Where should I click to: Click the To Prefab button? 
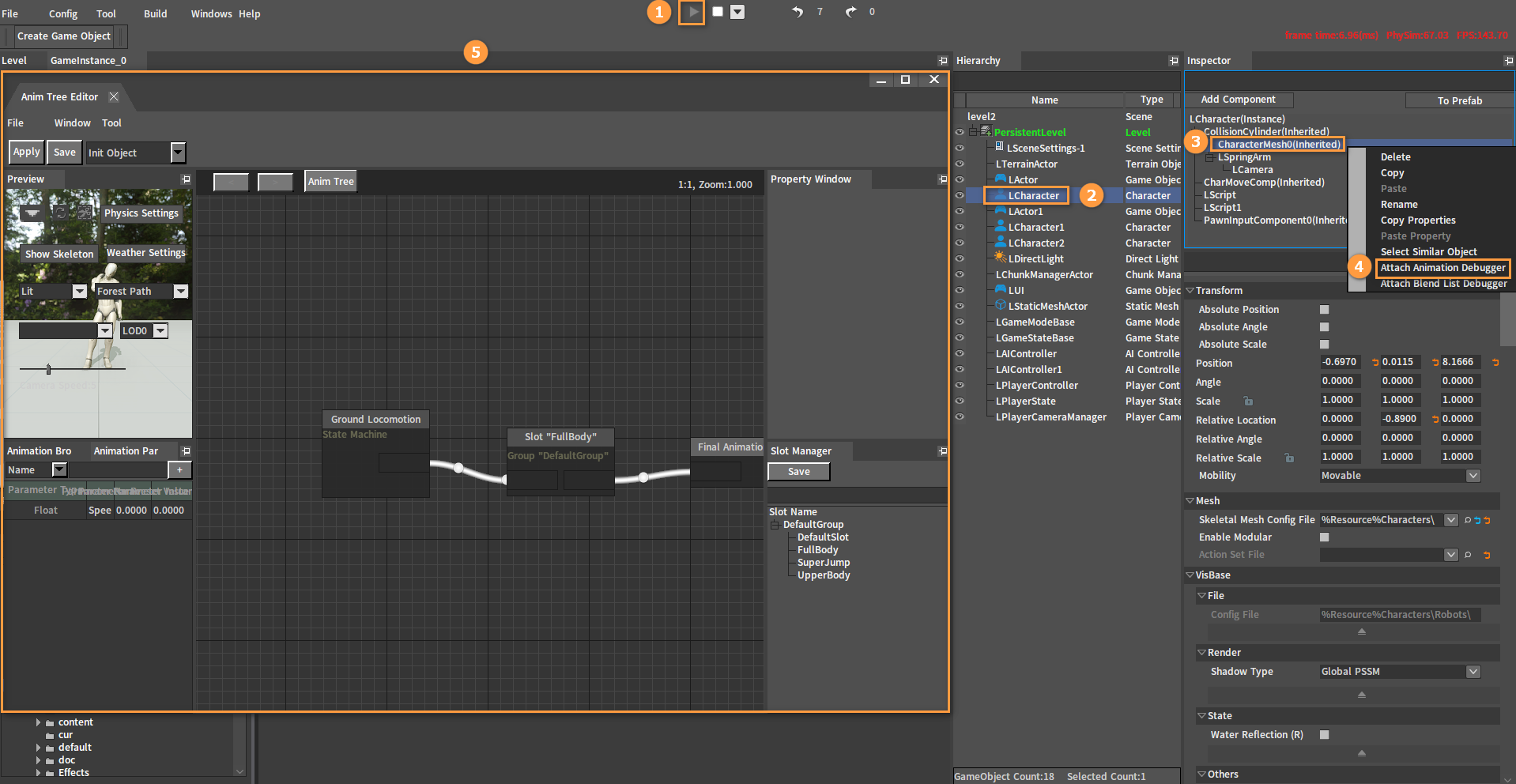click(x=1459, y=100)
